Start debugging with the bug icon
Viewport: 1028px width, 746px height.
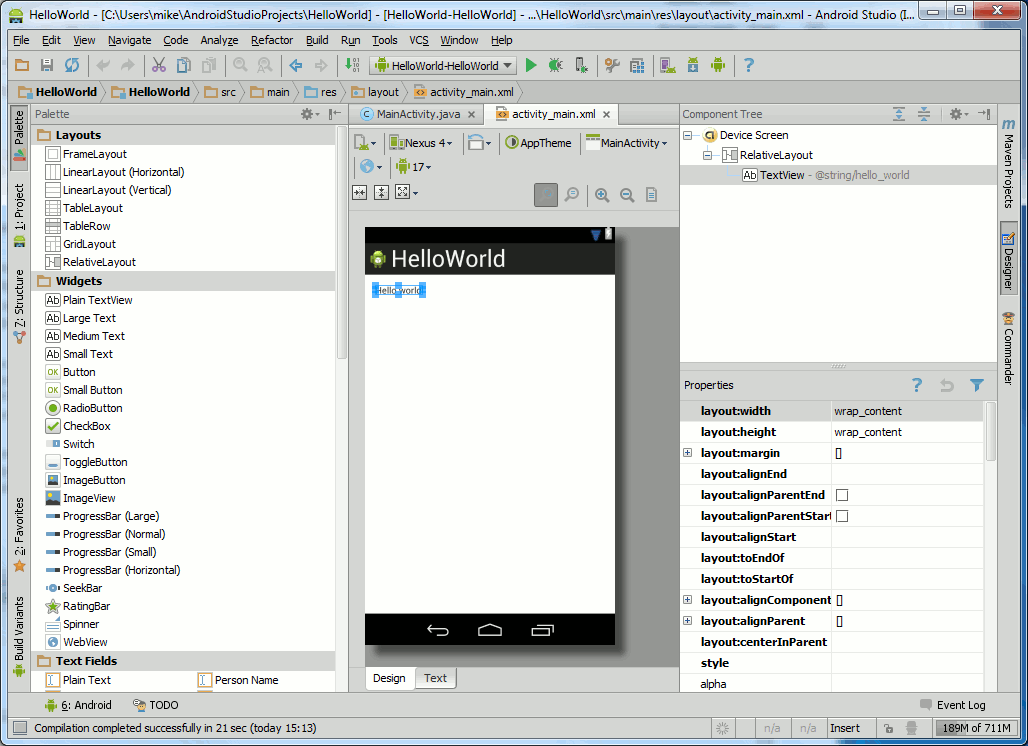click(x=555, y=65)
